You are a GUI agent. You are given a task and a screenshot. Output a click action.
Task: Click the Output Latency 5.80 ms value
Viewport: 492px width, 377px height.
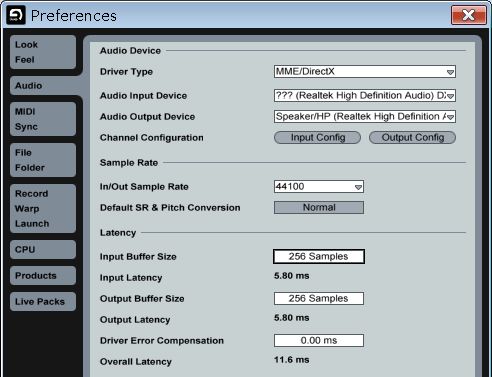tap(292, 318)
